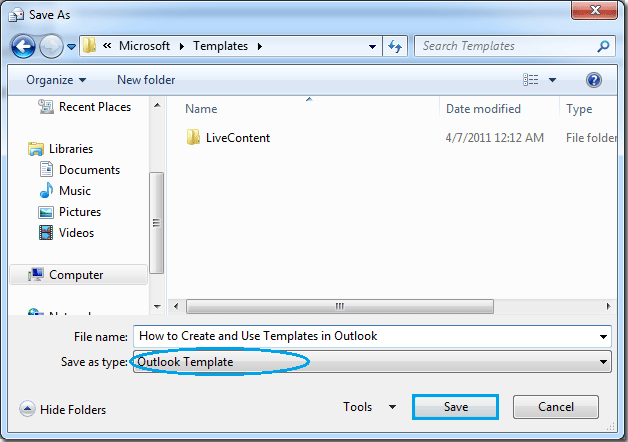Sort by the Name column header

(x=201, y=109)
